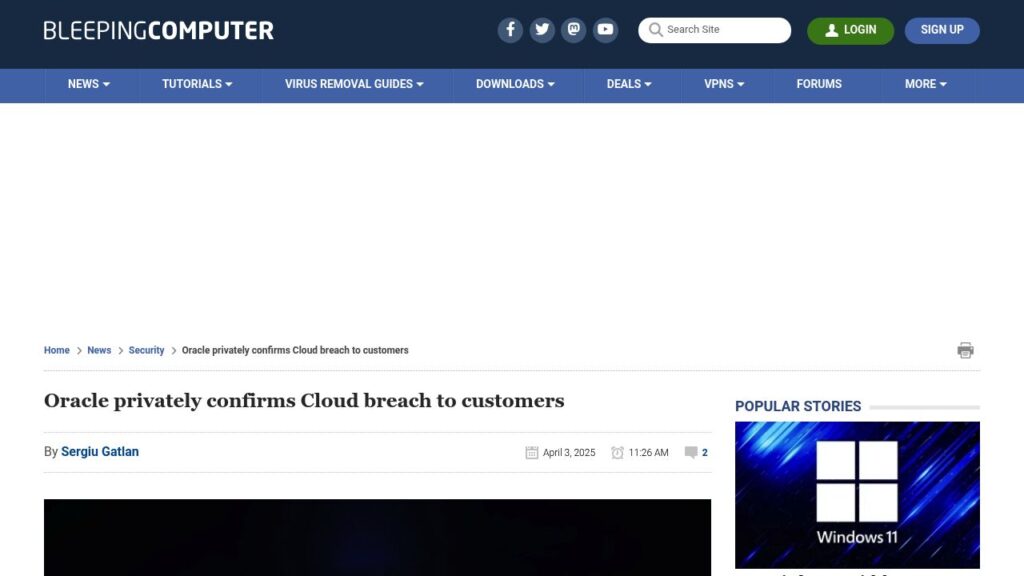Click the Login button
This screenshot has width=1024, height=576.
tap(850, 30)
